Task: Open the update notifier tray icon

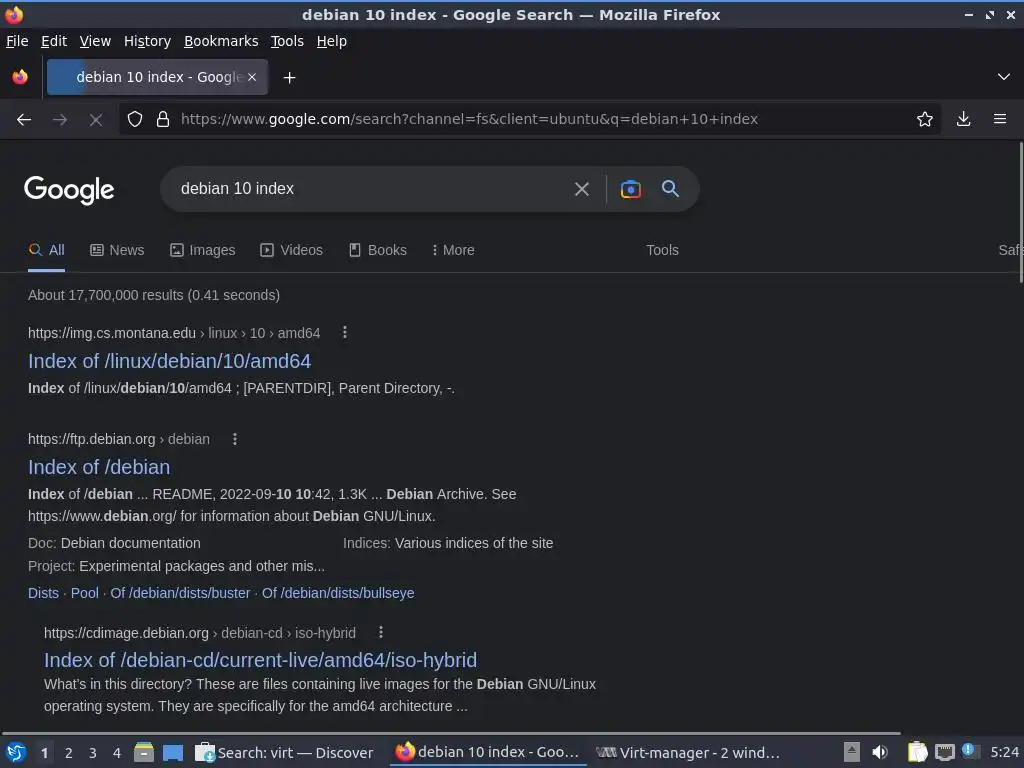Action: coord(970,751)
